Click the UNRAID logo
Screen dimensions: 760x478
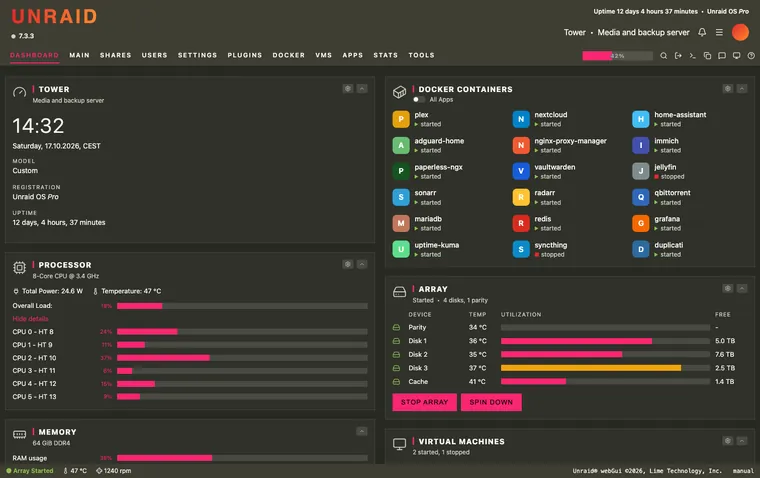pos(54,16)
